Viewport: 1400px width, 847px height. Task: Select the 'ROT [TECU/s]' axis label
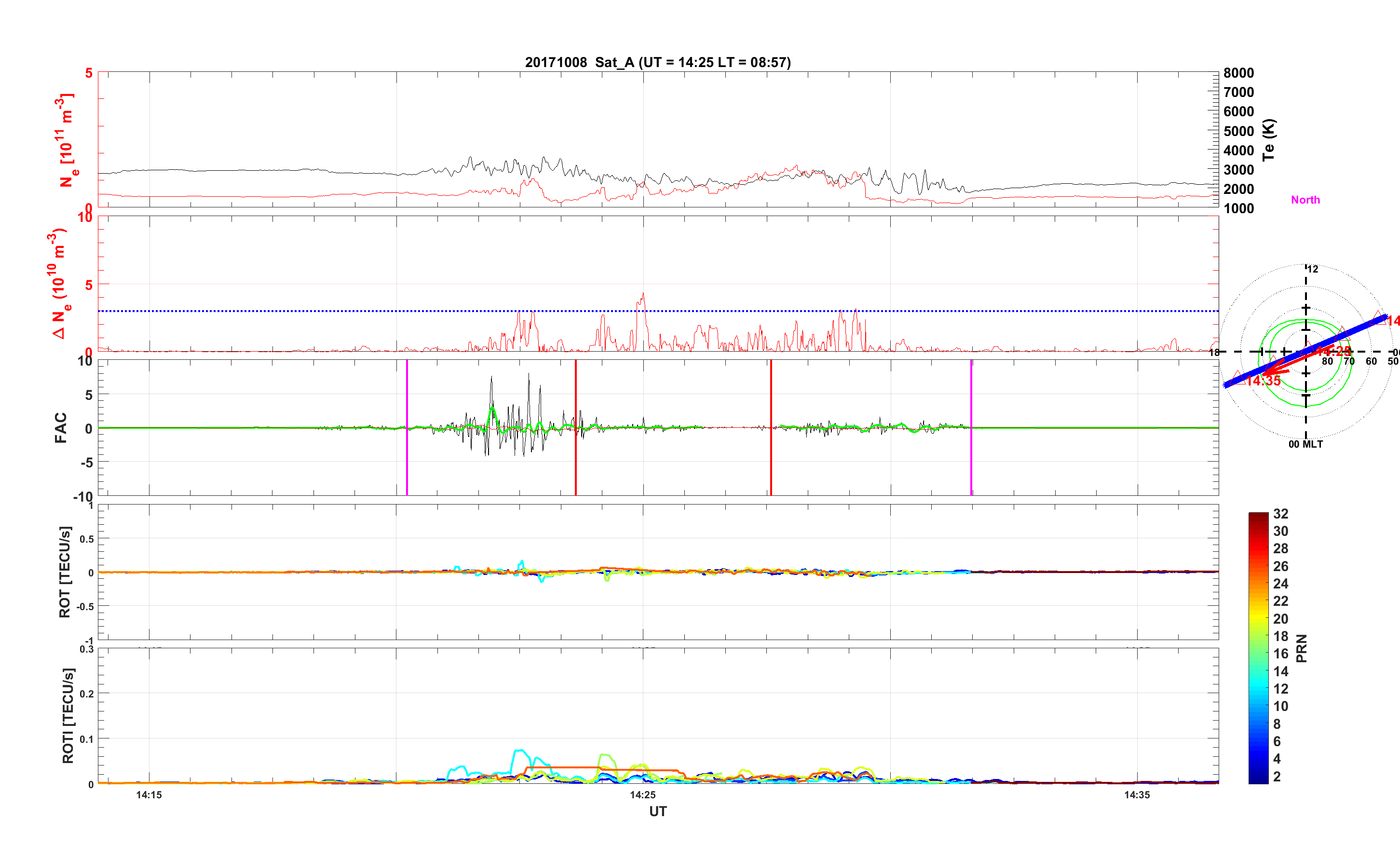click(x=65, y=573)
